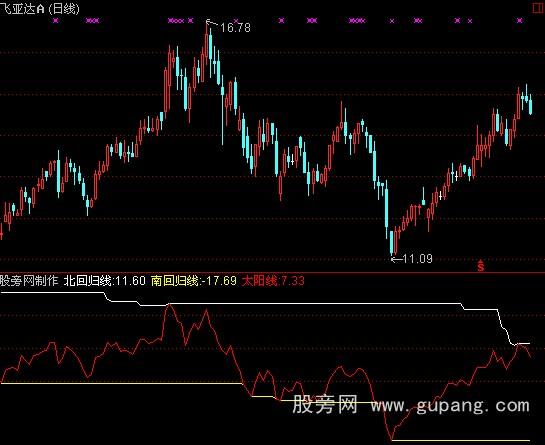Screen dimensions: 545x445
Task: Click the high price label 16.78
Action: click(x=235, y=27)
